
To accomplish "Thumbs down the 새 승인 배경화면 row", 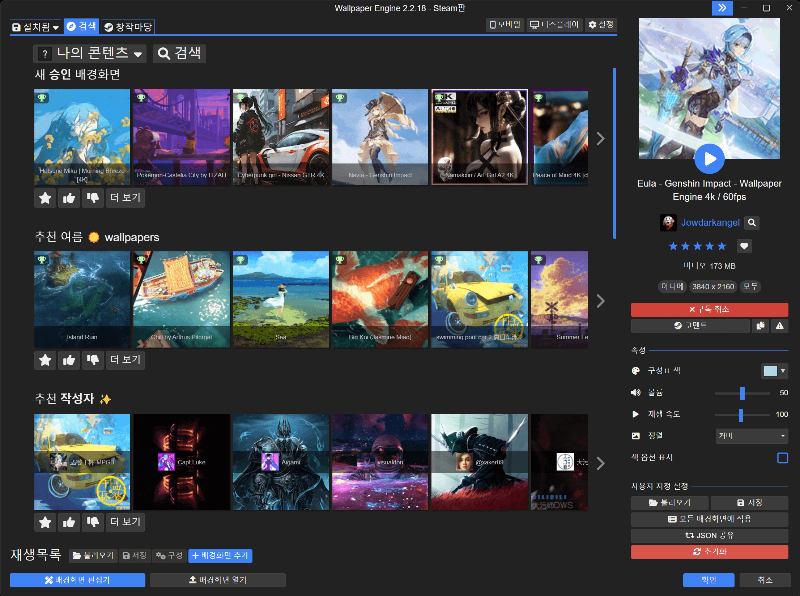I will pyautogui.click(x=93, y=198).
